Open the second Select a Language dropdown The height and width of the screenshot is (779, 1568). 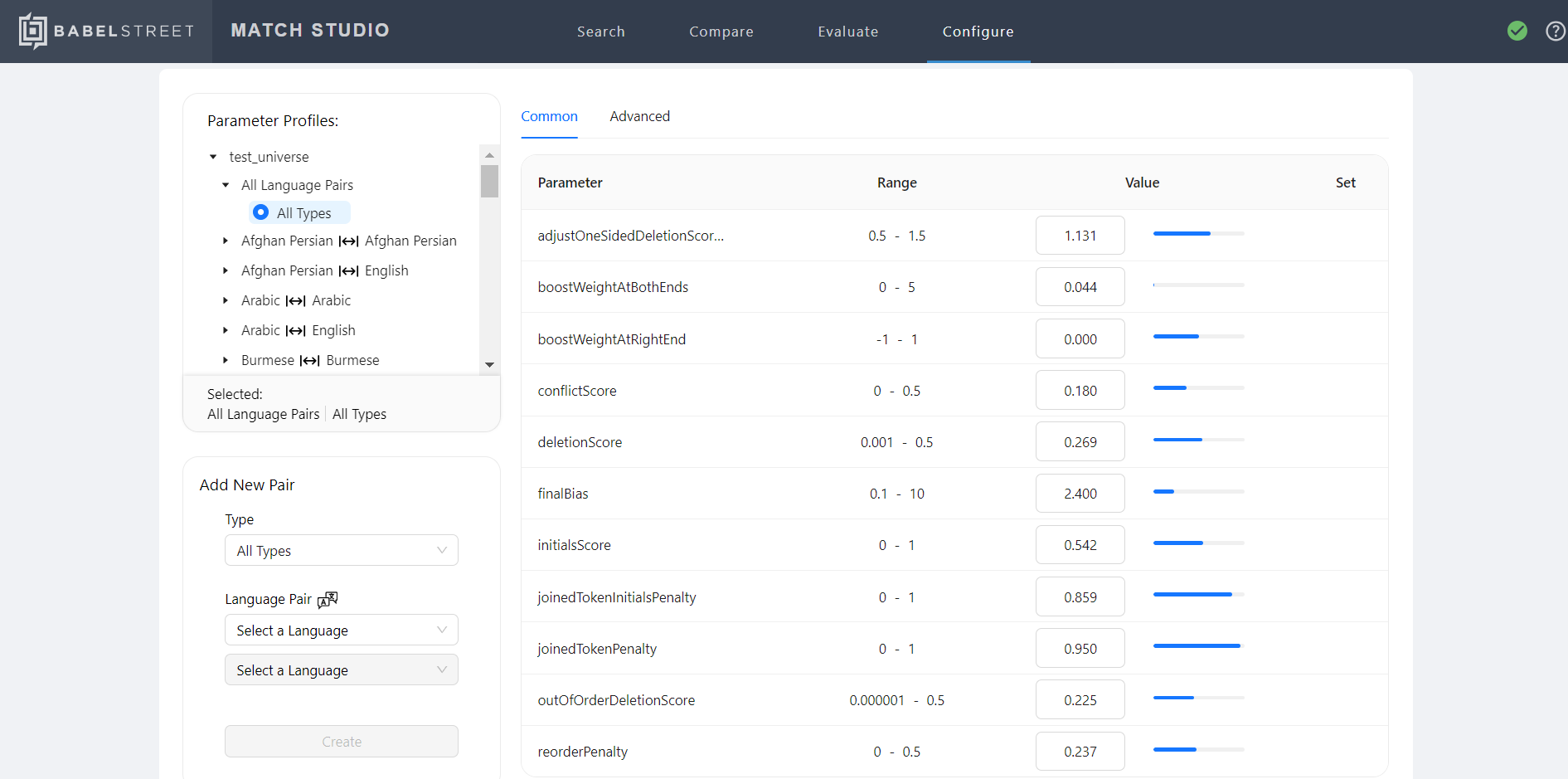click(x=342, y=669)
